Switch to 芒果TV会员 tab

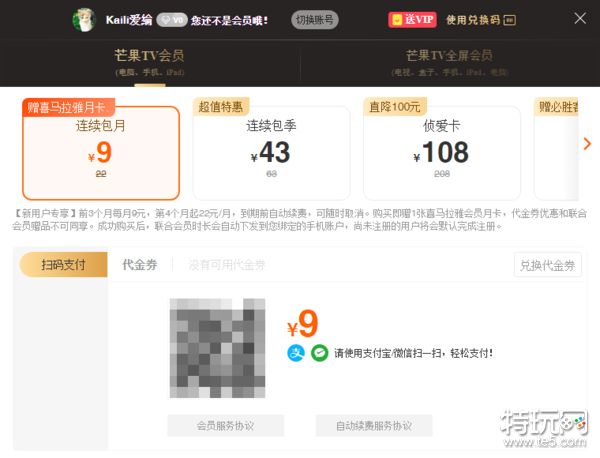tap(150, 62)
